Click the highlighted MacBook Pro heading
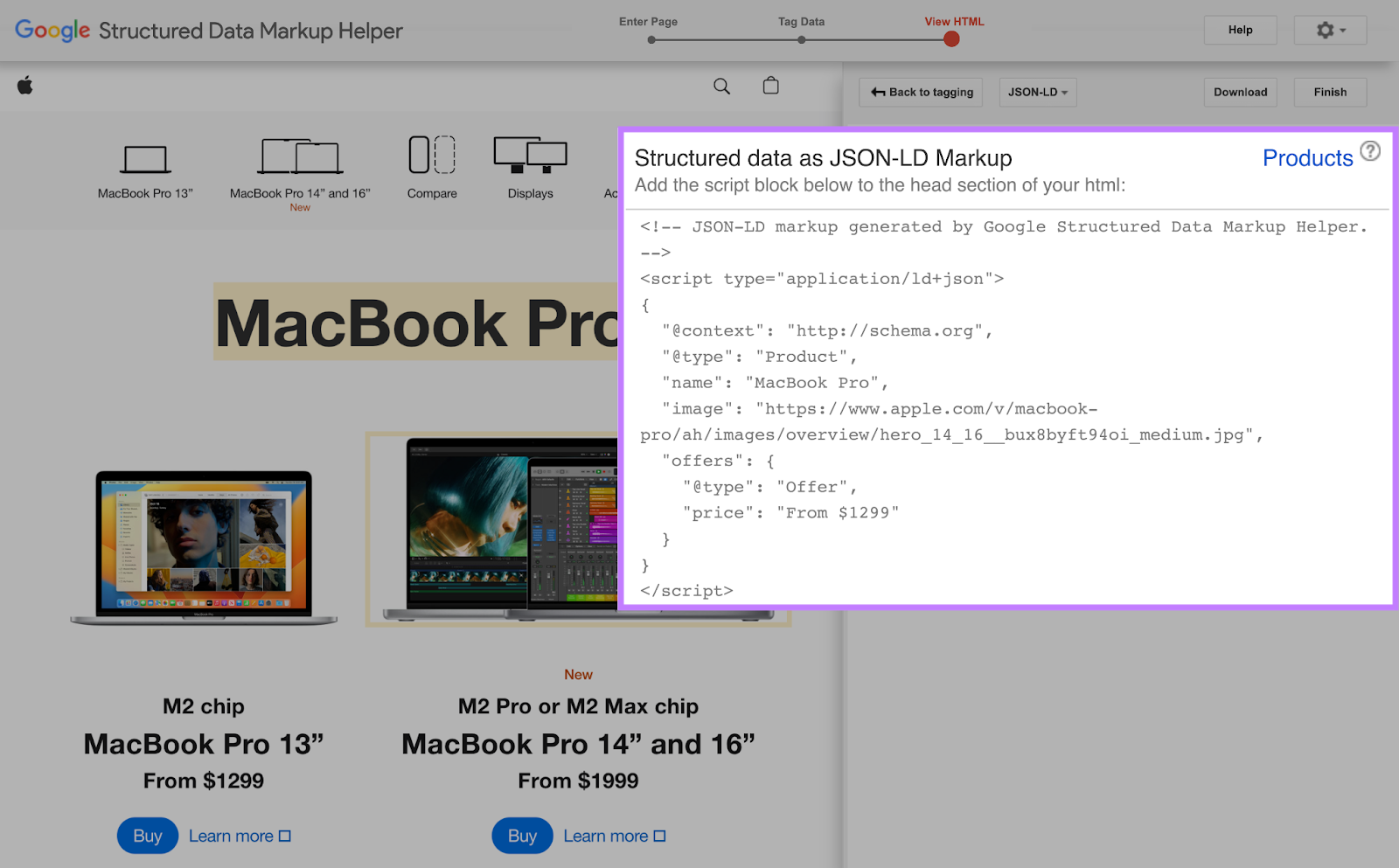 417,323
